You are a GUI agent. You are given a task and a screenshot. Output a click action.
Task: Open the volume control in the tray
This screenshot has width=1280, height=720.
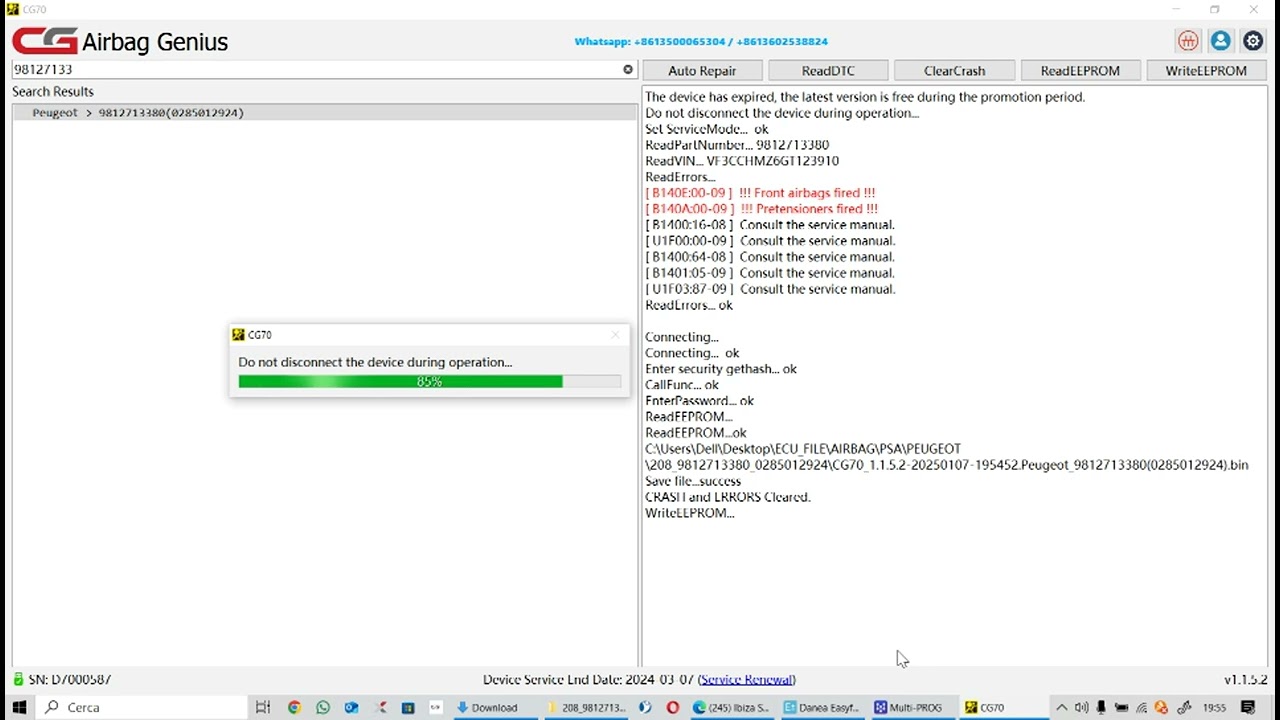click(1081, 707)
